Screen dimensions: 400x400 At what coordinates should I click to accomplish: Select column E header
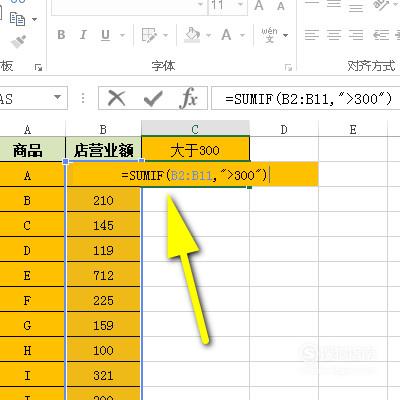coord(353,129)
